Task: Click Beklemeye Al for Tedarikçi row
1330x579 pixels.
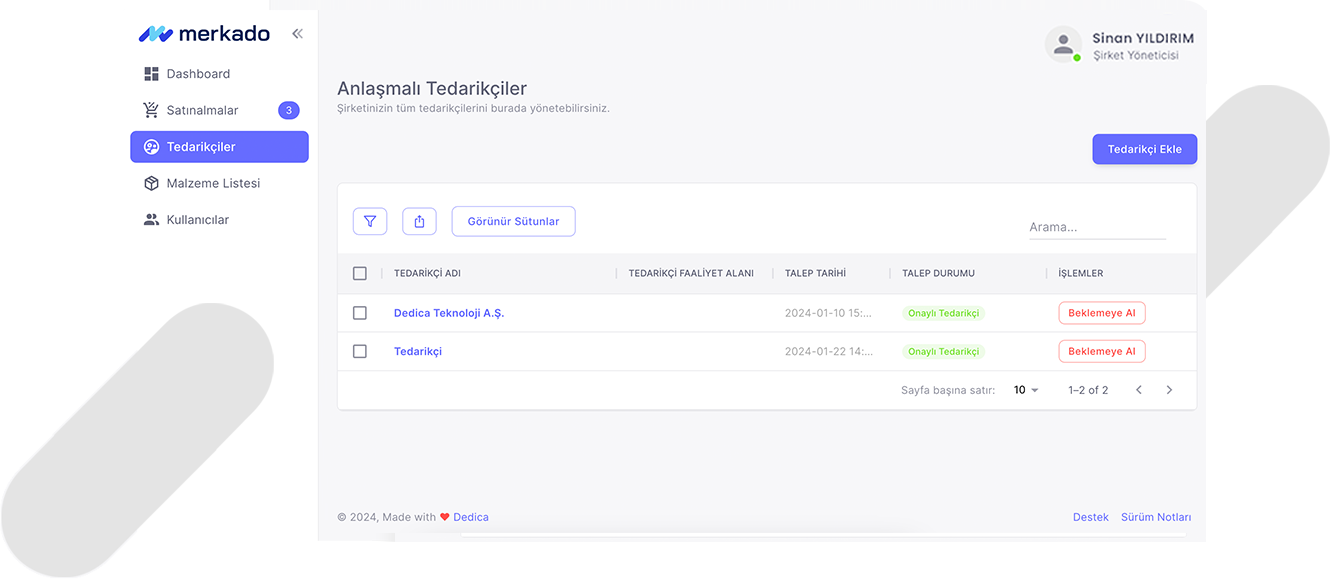Action: (1101, 351)
